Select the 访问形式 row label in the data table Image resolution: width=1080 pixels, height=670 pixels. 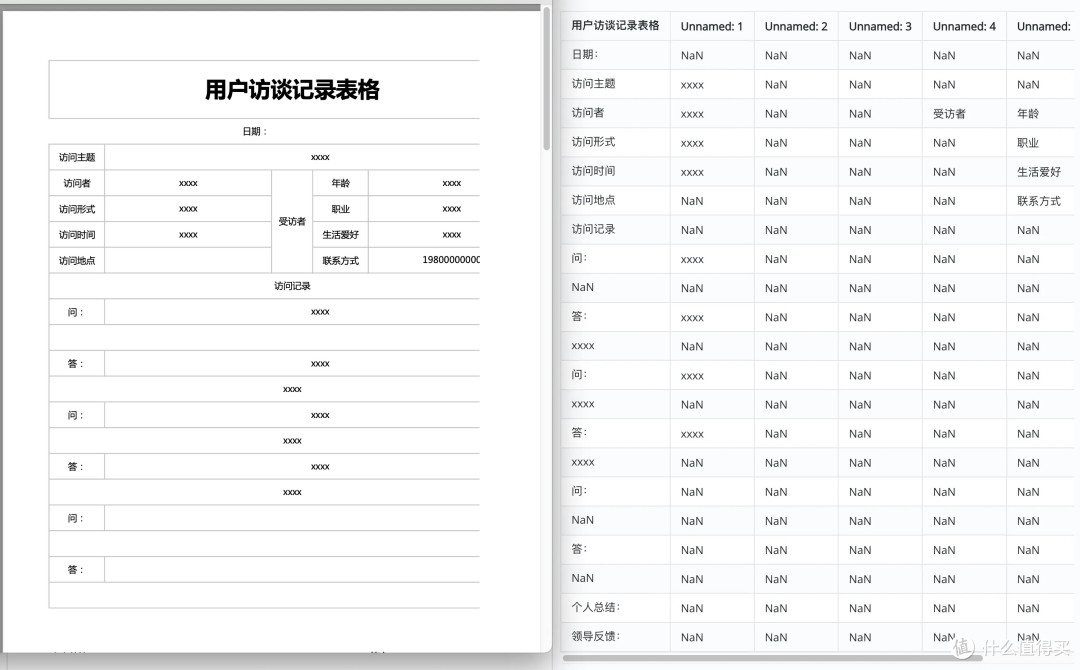[593, 142]
